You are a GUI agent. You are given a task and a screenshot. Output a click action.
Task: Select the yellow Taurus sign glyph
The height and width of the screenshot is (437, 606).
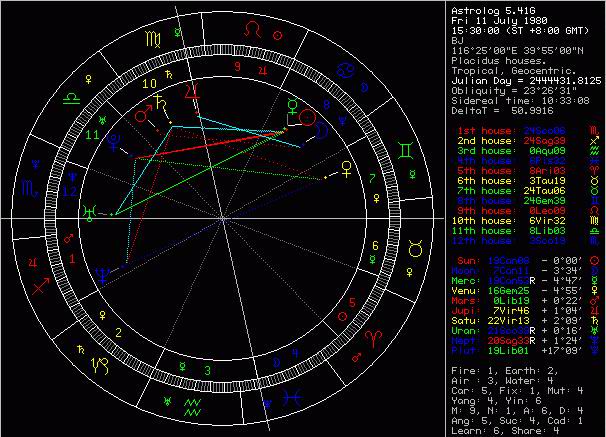click(x=415, y=249)
